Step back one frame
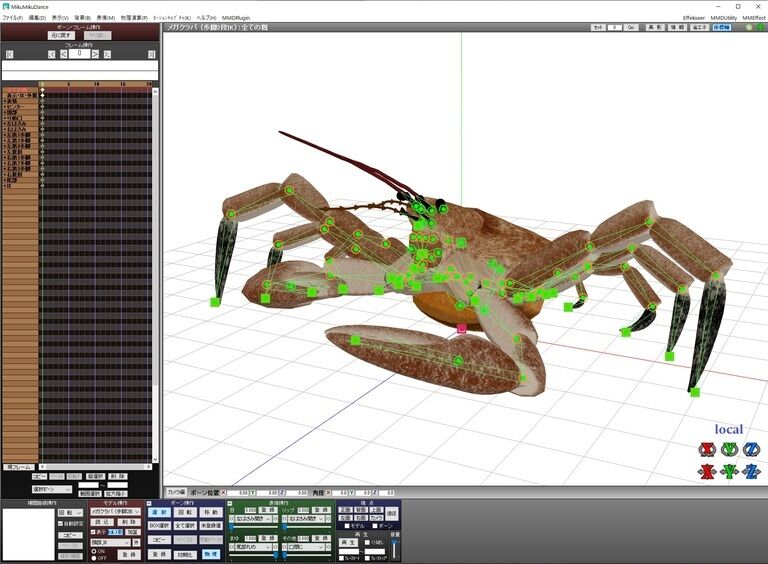This screenshot has height=564, width=768. (64, 54)
